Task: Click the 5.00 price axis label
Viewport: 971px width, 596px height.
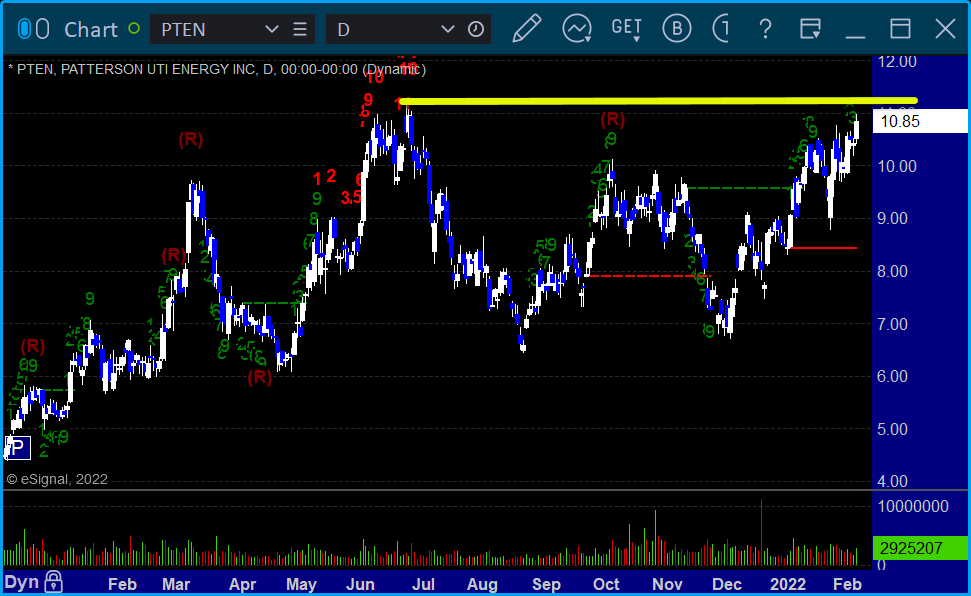Action: click(892, 429)
